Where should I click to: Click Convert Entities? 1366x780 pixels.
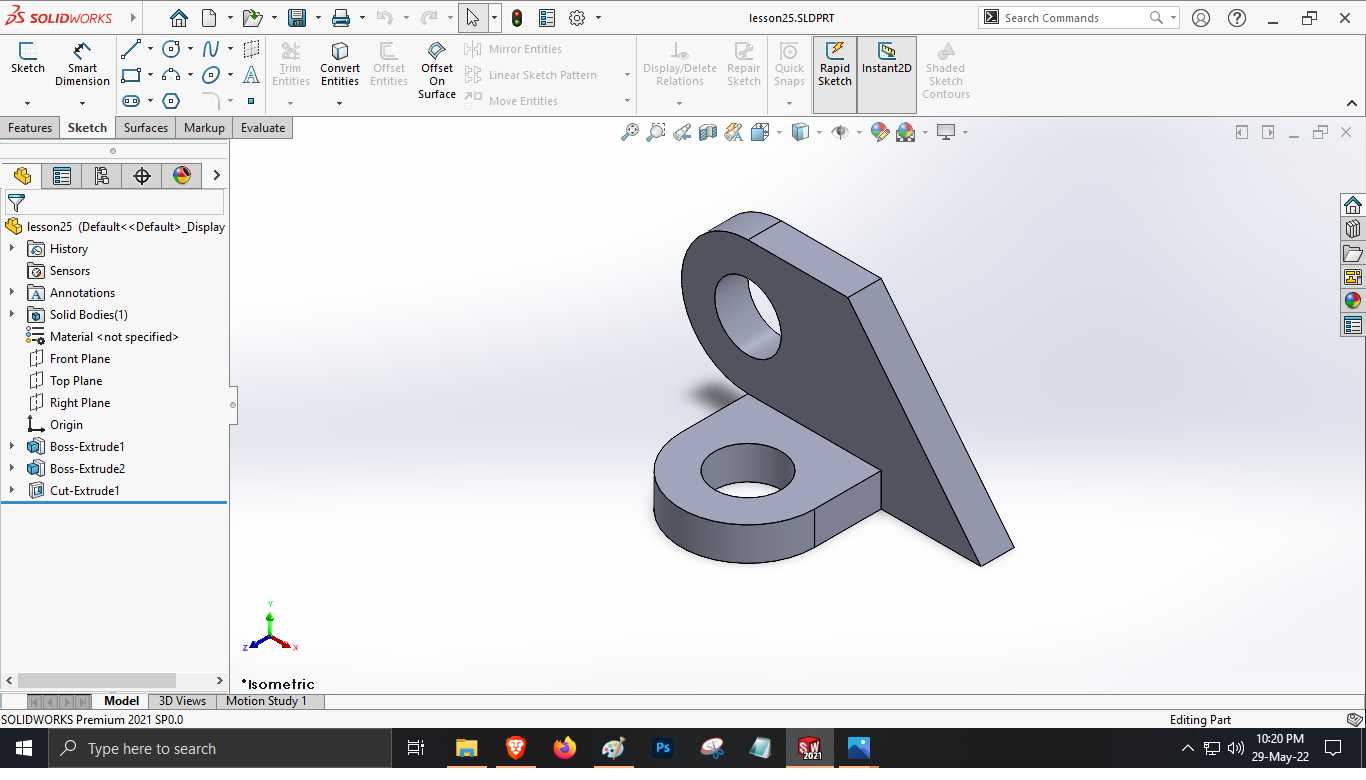[340, 64]
